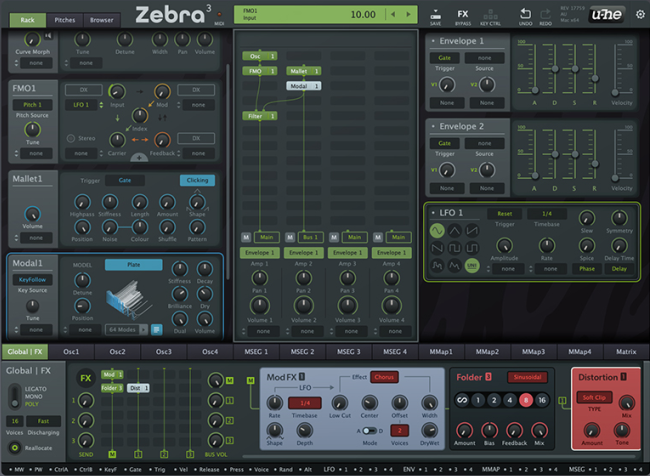Toggle the Mod FX A/D mode switch
The image size is (650, 476).
pos(369,431)
